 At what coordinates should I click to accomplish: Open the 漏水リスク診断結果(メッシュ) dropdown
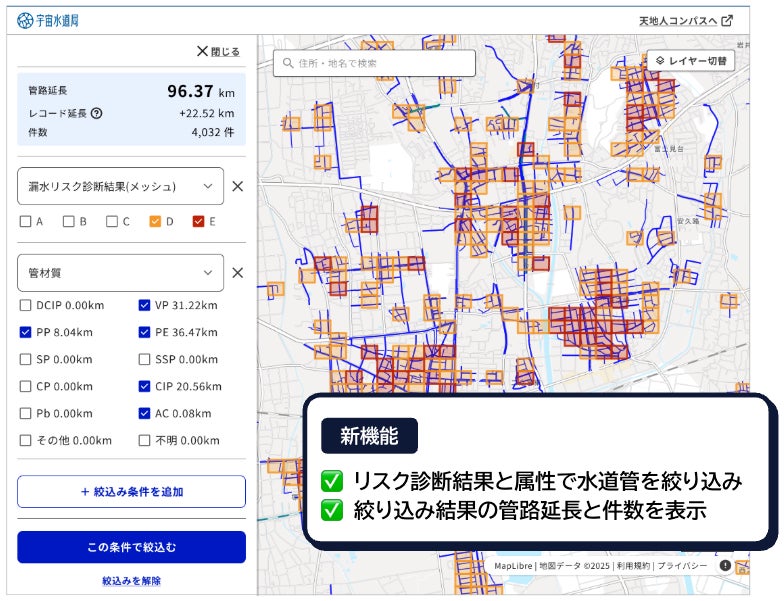click(120, 186)
